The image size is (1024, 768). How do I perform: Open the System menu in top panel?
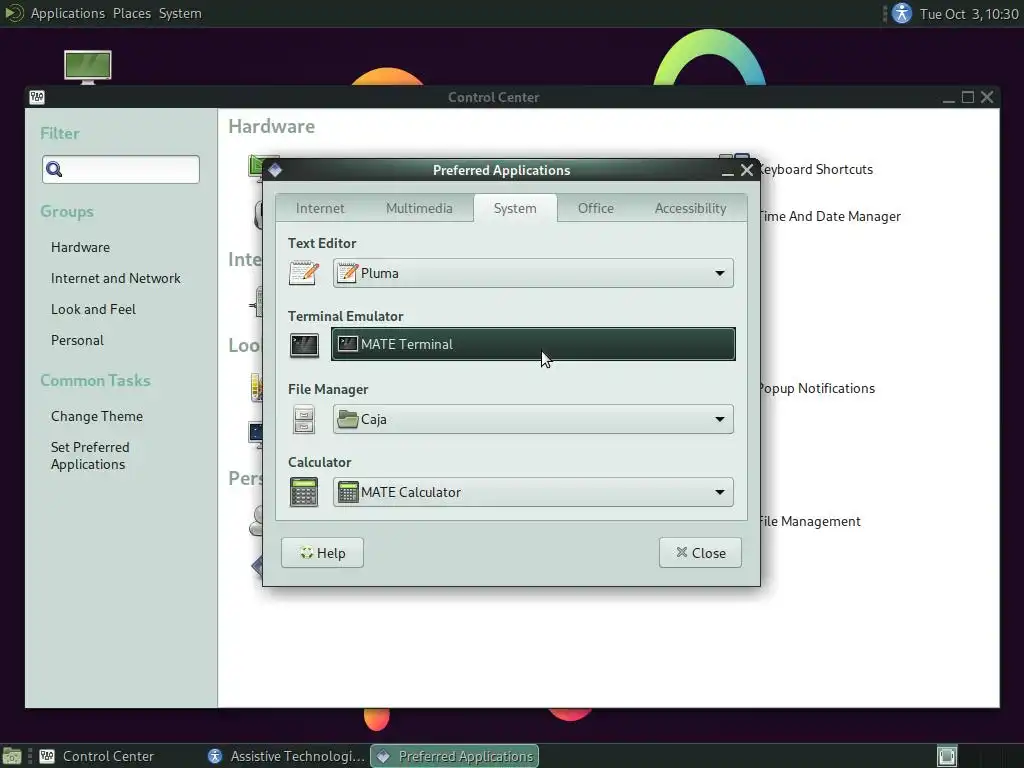180,13
